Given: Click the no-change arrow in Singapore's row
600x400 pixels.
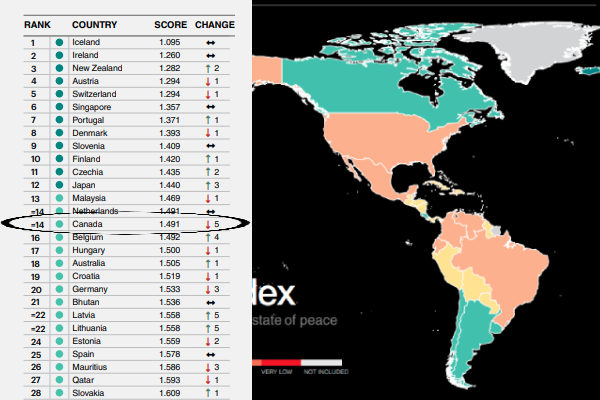Looking at the screenshot, I should tap(211, 107).
